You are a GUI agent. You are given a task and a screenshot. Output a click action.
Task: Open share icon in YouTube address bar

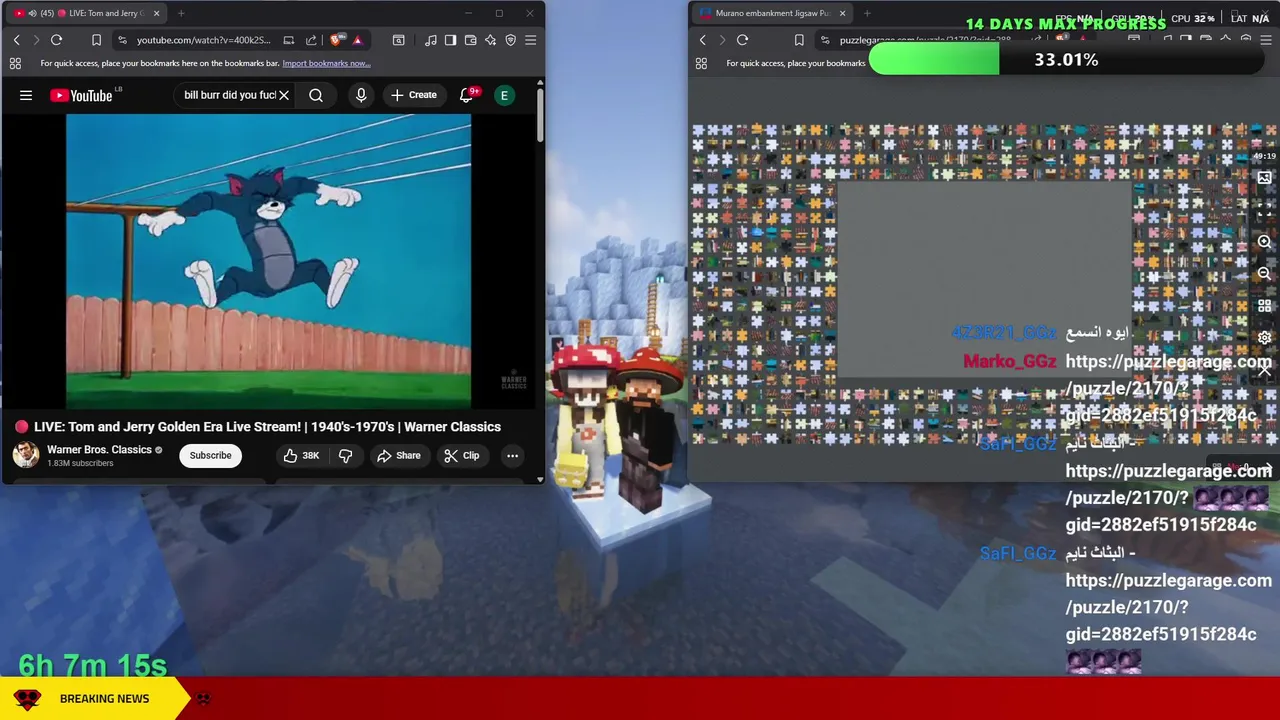pos(311,40)
